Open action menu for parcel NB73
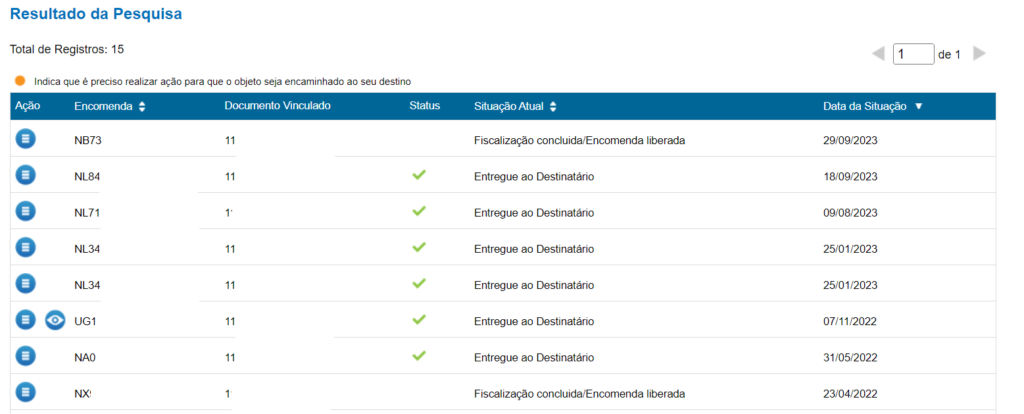1024x414 pixels. click(26, 139)
